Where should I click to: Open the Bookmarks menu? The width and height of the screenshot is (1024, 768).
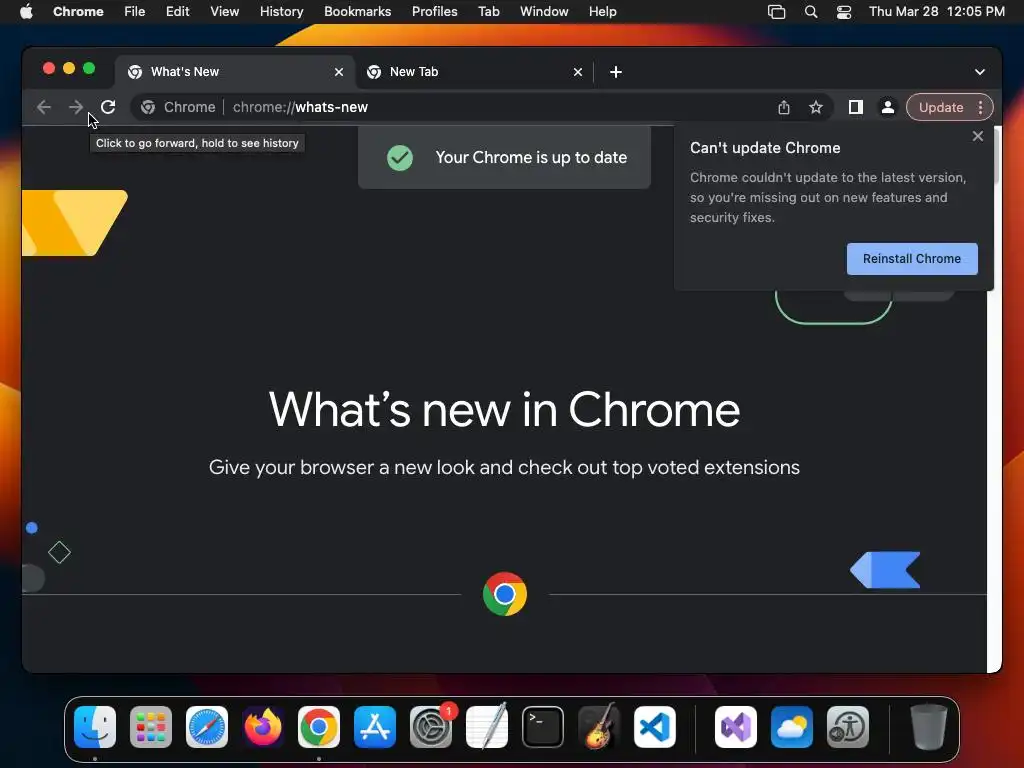(x=357, y=12)
